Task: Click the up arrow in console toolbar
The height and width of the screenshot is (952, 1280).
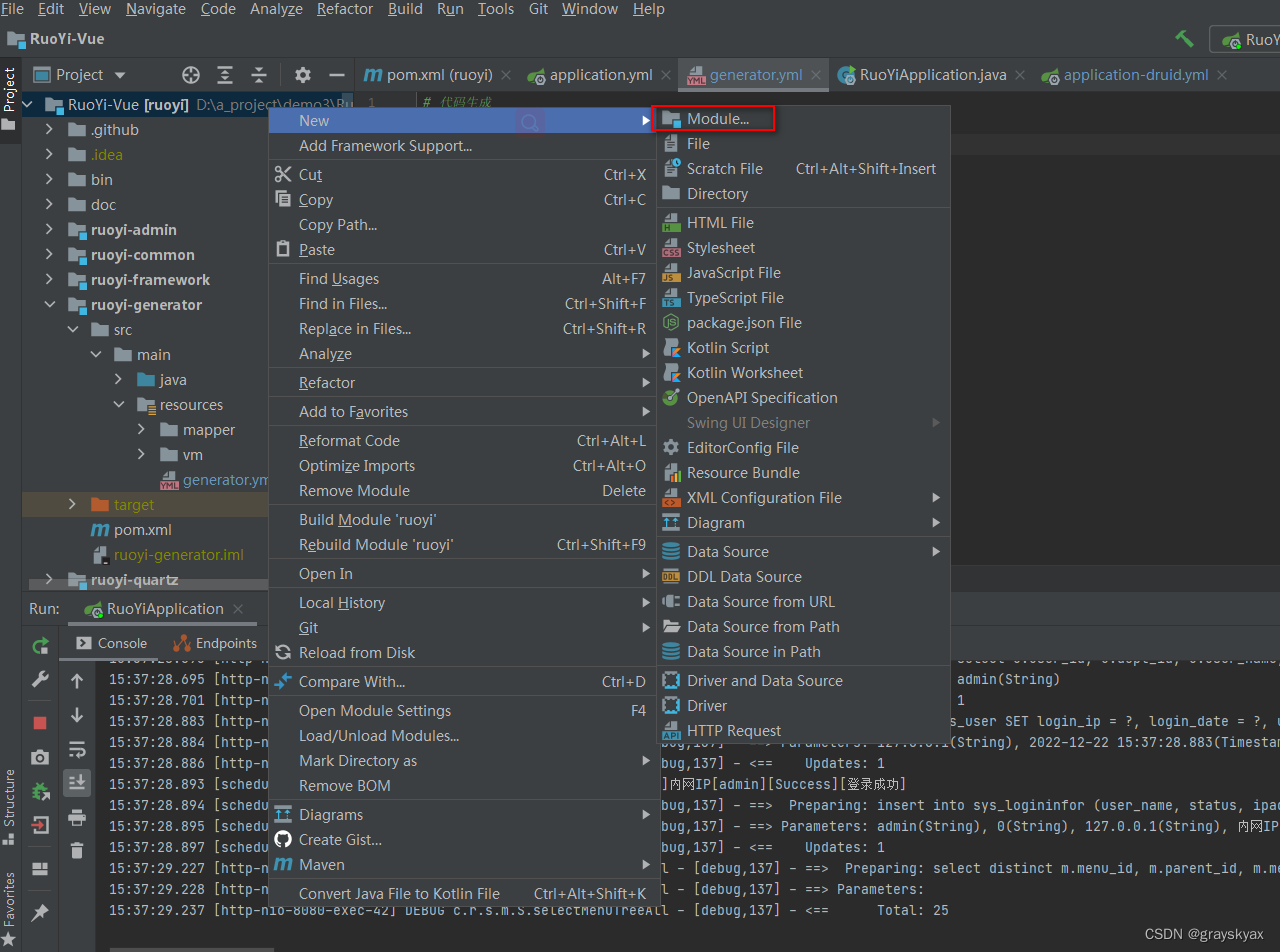Action: (77, 681)
